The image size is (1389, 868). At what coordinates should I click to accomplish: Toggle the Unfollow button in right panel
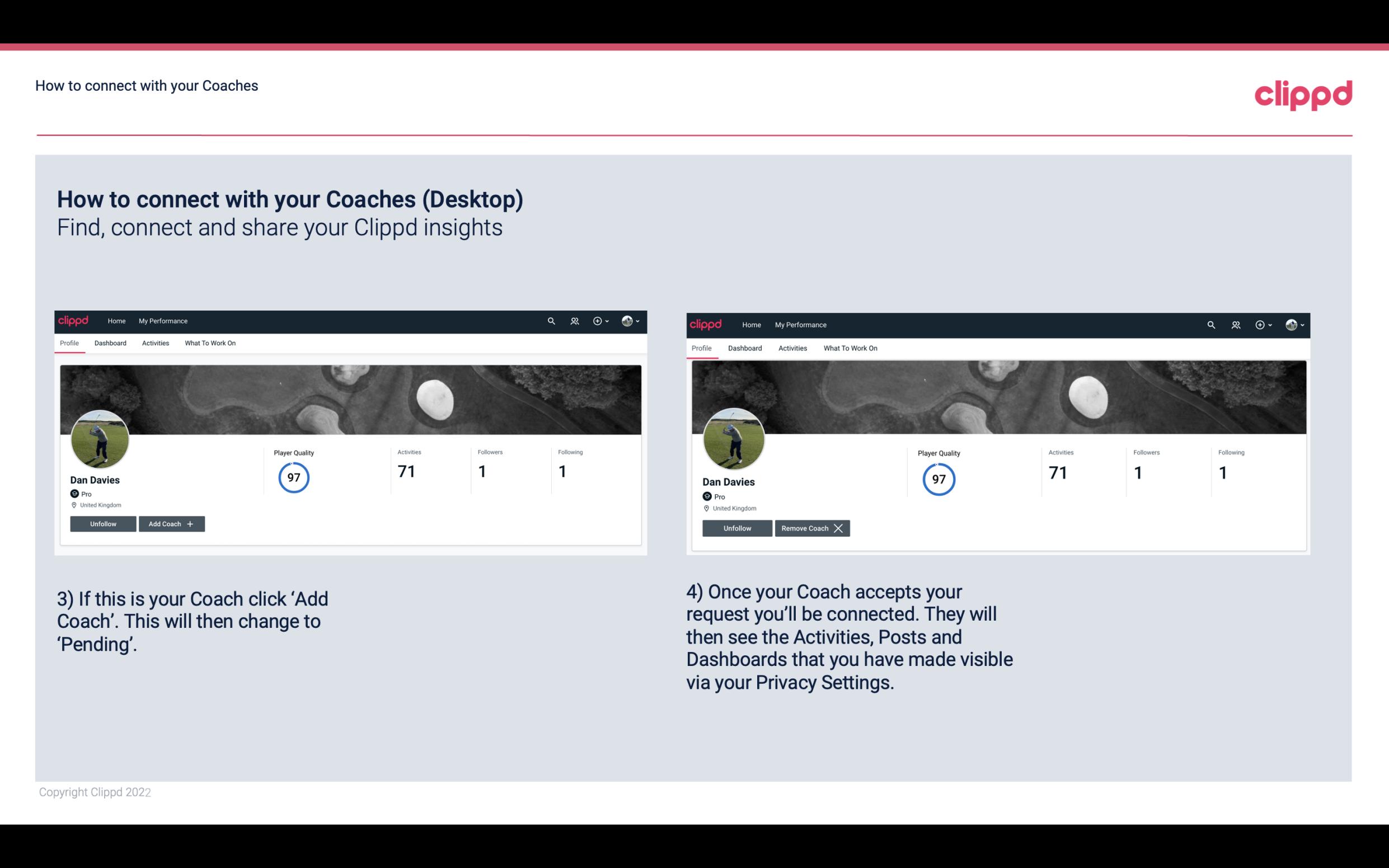click(737, 528)
